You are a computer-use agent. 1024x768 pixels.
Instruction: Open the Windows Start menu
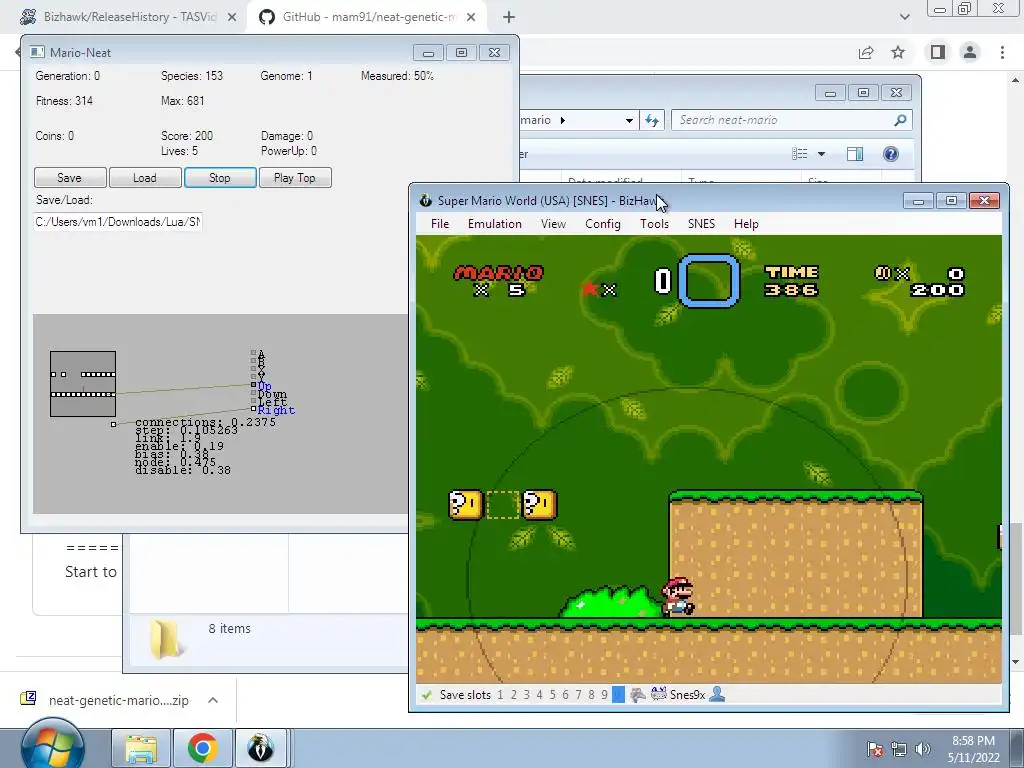[52, 746]
